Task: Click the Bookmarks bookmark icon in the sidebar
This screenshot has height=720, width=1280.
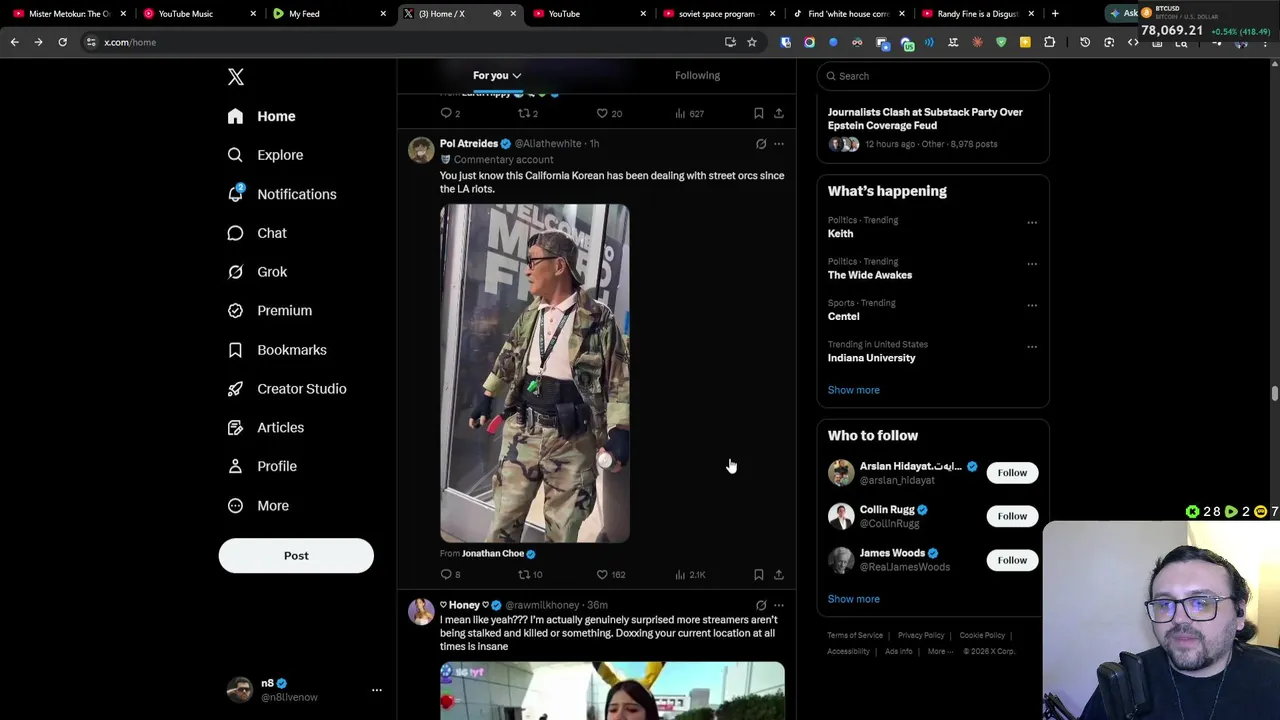Action: click(x=235, y=350)
